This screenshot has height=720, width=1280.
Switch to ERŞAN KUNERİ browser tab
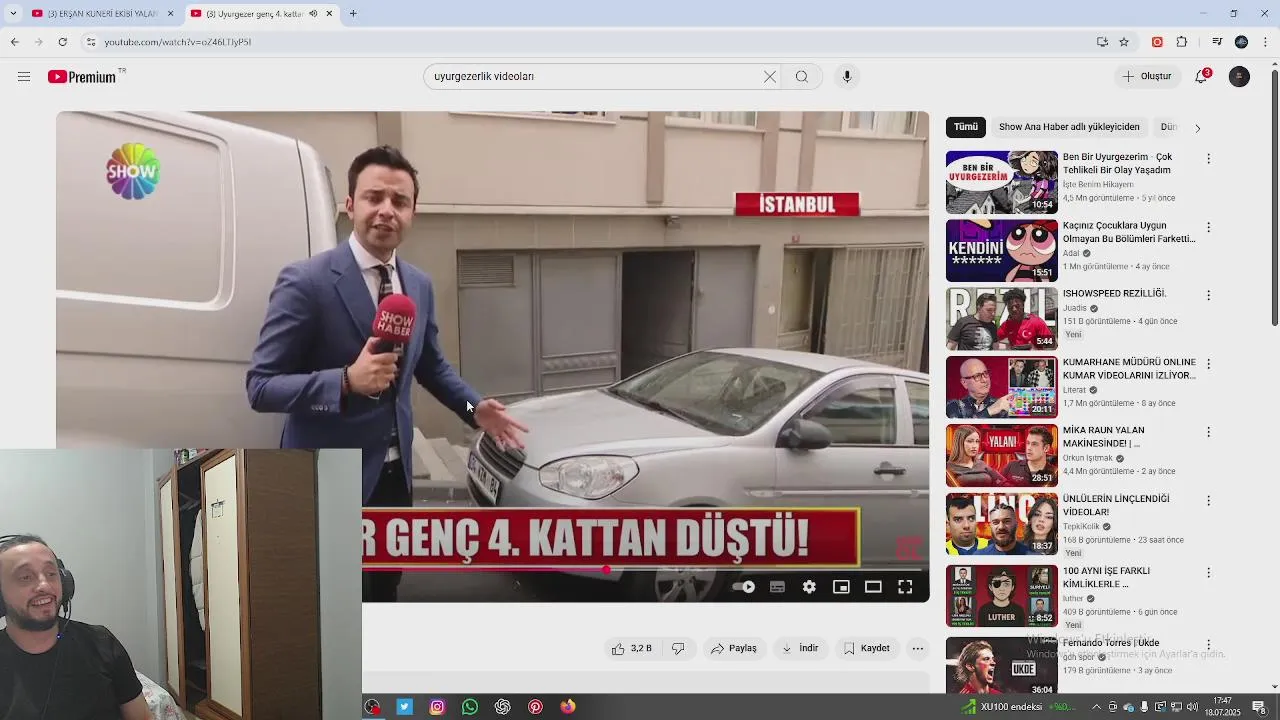click(102, 14)
